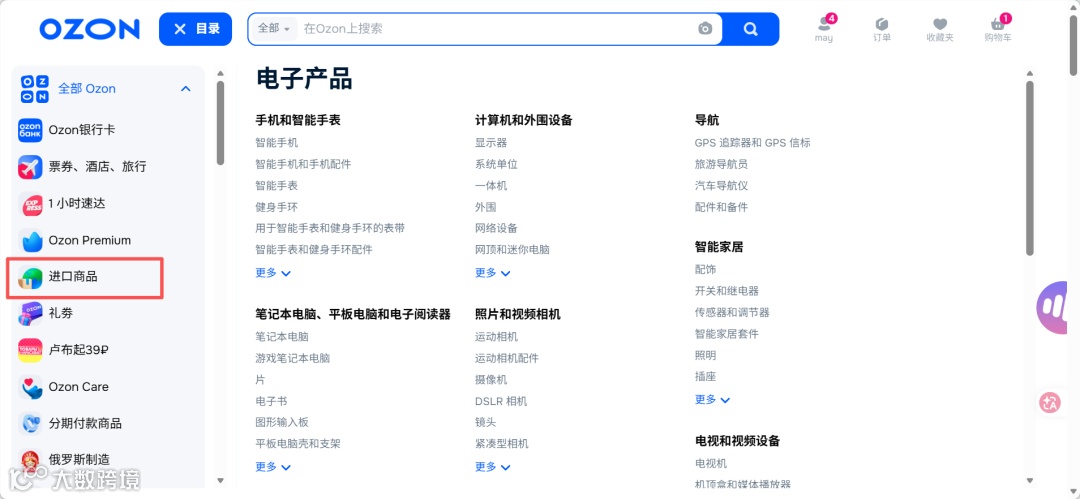Image resolution: width=1080 pixels, height=499 pixels.
Task: Click the 分期付款商品 icon
Action: point(30,423)
